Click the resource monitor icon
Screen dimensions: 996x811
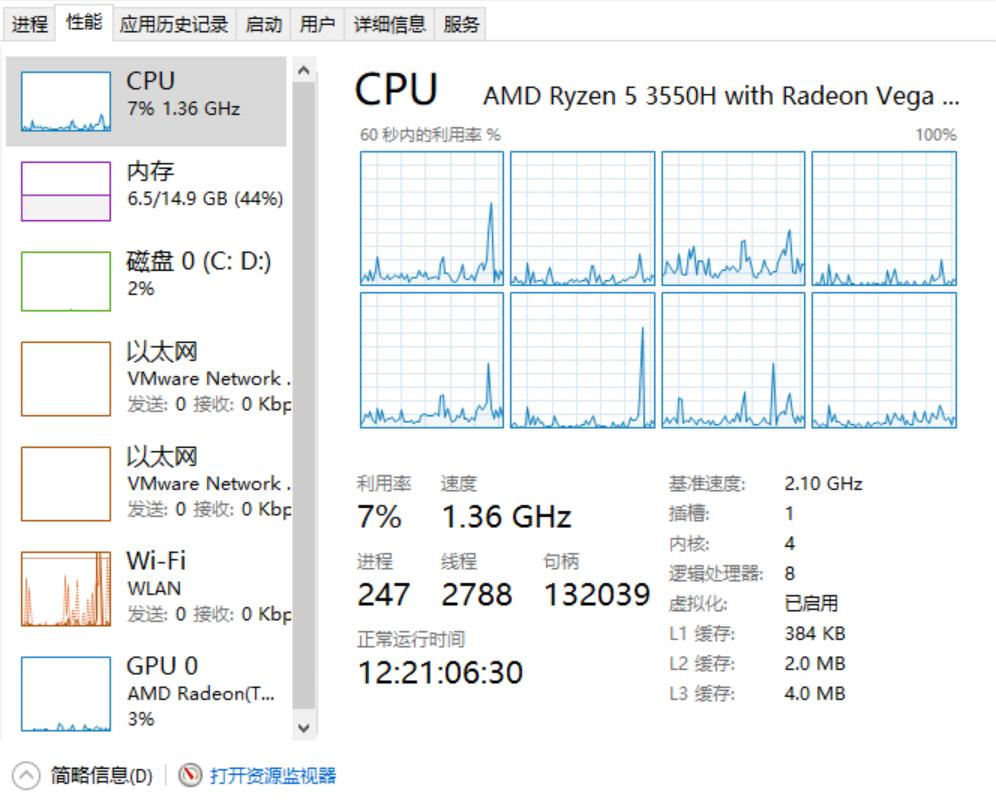(190, 775)
